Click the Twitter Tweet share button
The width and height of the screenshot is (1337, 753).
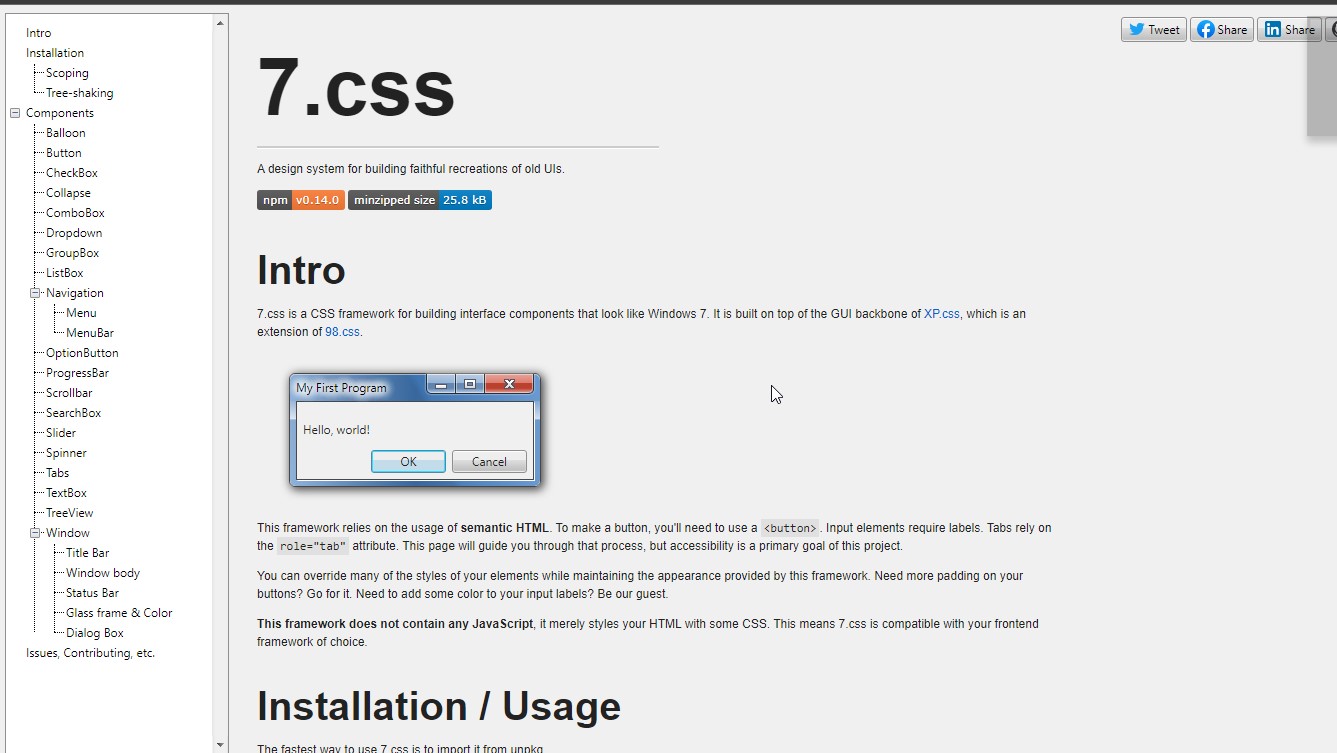coord(1153,30)
